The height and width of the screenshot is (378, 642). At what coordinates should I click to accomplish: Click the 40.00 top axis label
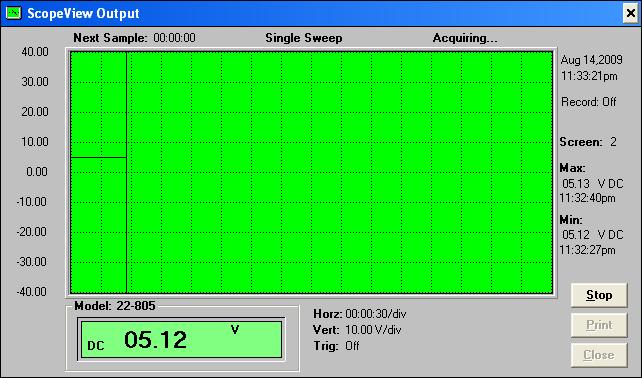35,52
